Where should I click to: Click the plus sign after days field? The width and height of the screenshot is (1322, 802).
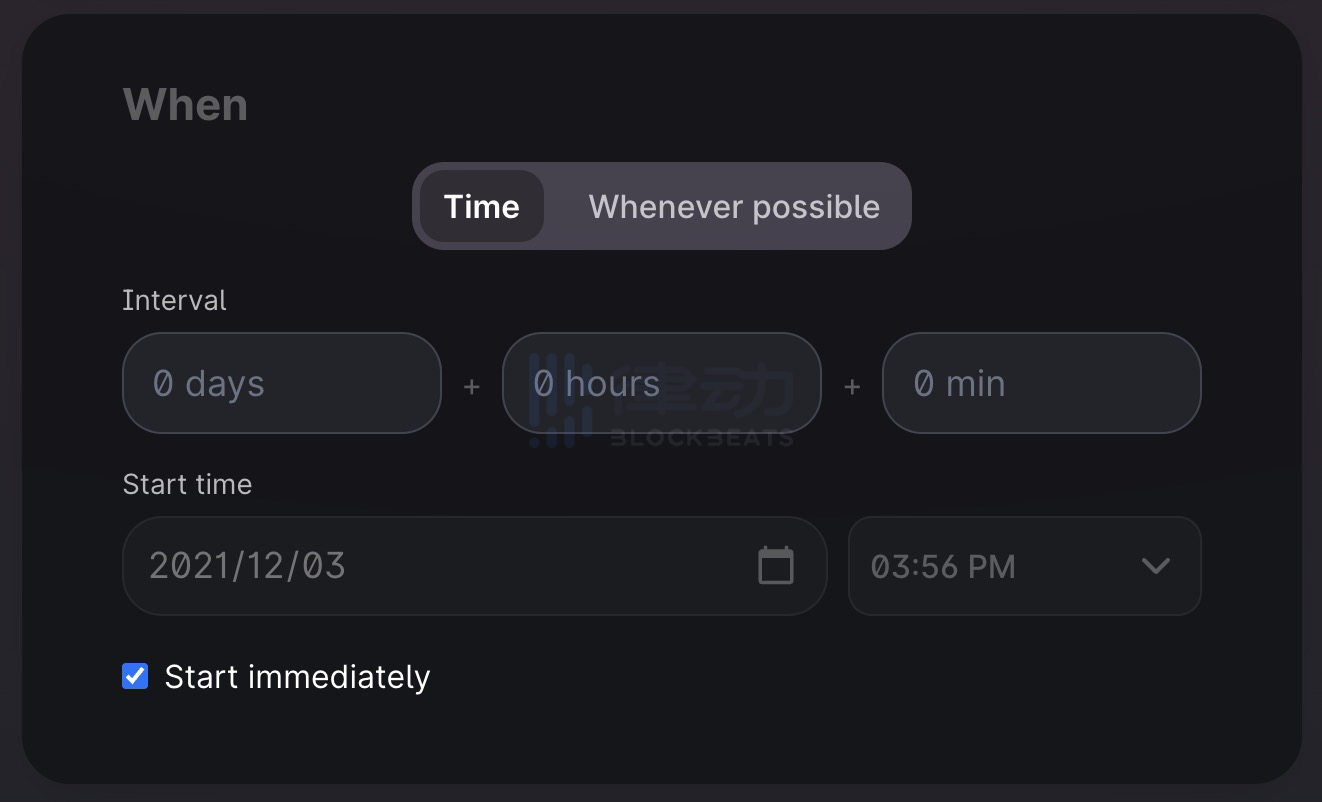click(472, 386)
